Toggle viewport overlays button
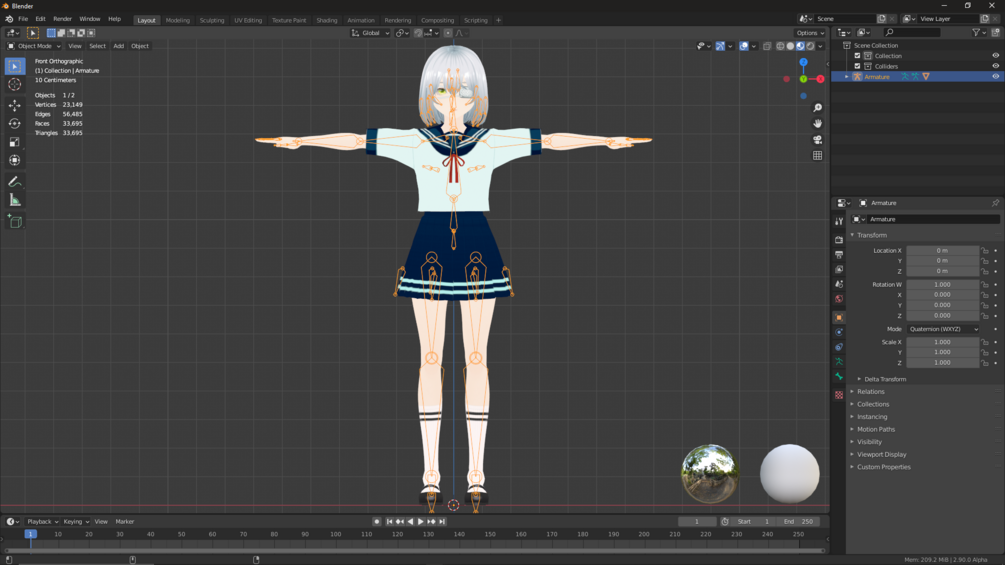The width and height of the screenshot is (1005, 565). pyautogui.click(x=743, y=46)
